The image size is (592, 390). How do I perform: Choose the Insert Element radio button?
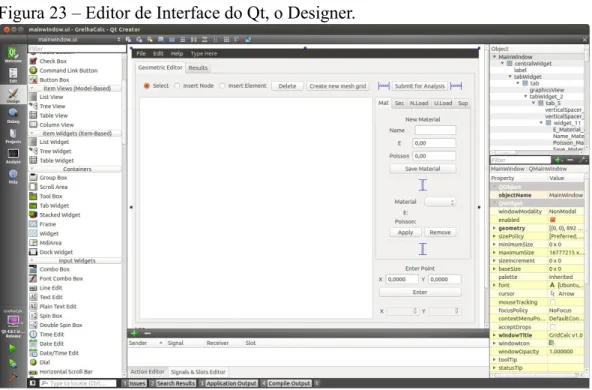[222, 86]
